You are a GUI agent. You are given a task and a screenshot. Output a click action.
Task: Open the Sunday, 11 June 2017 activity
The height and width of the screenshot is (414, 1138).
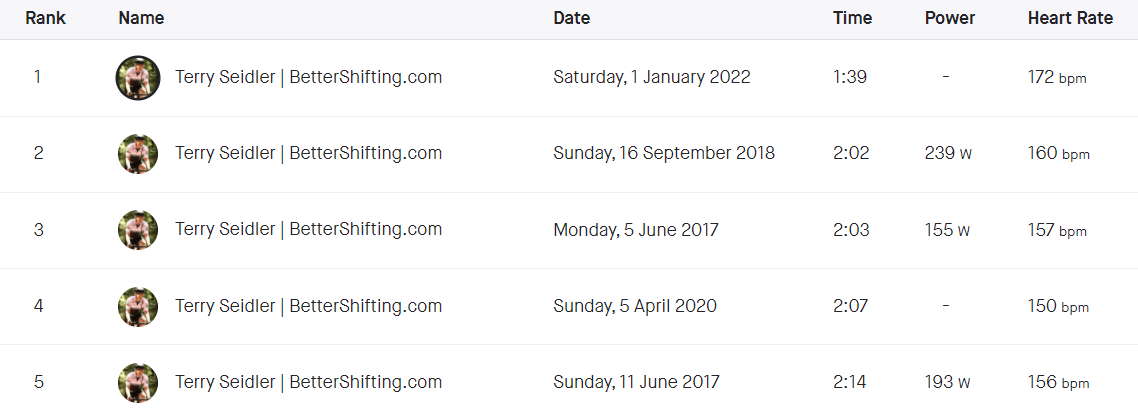click(x=635, y=382)
